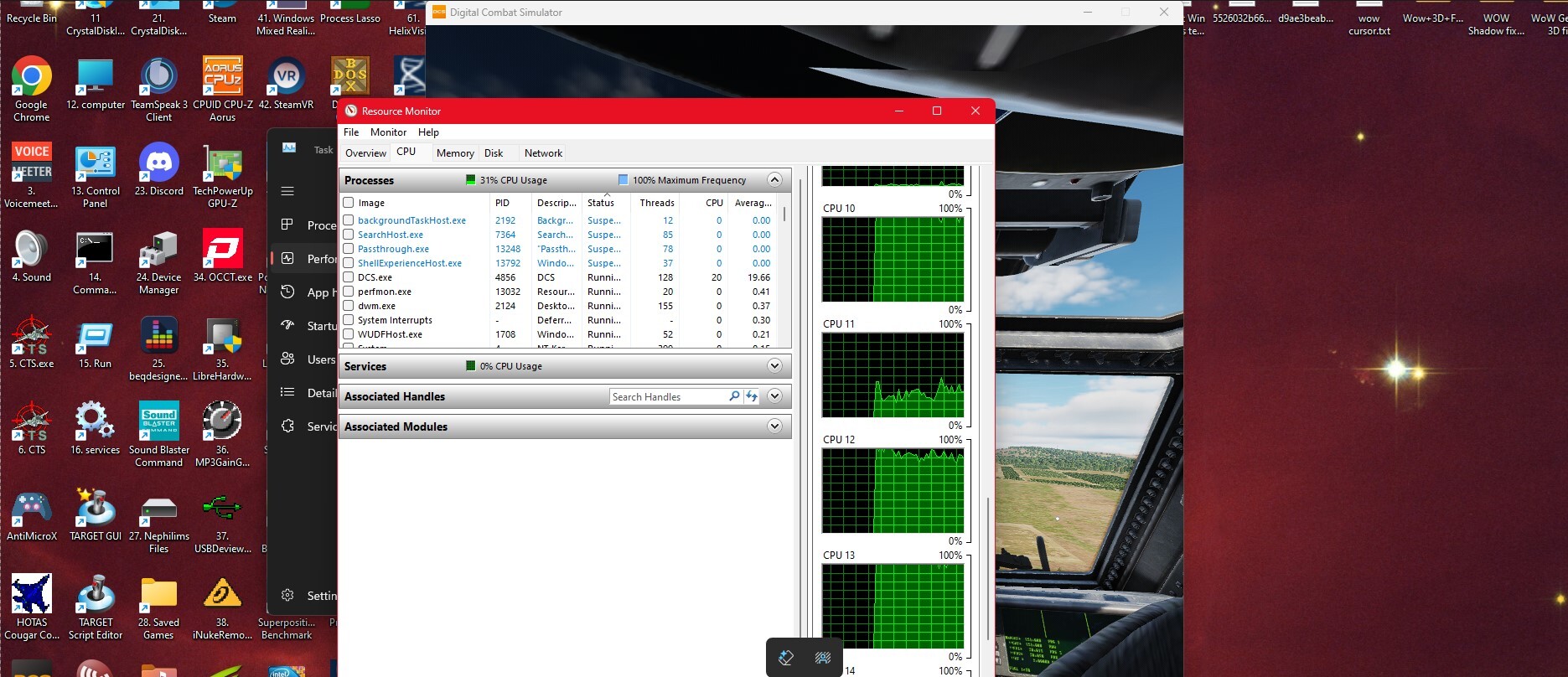Tick Passthrough.exe process checkbox
1568x677 pixels.
point(349,249)
